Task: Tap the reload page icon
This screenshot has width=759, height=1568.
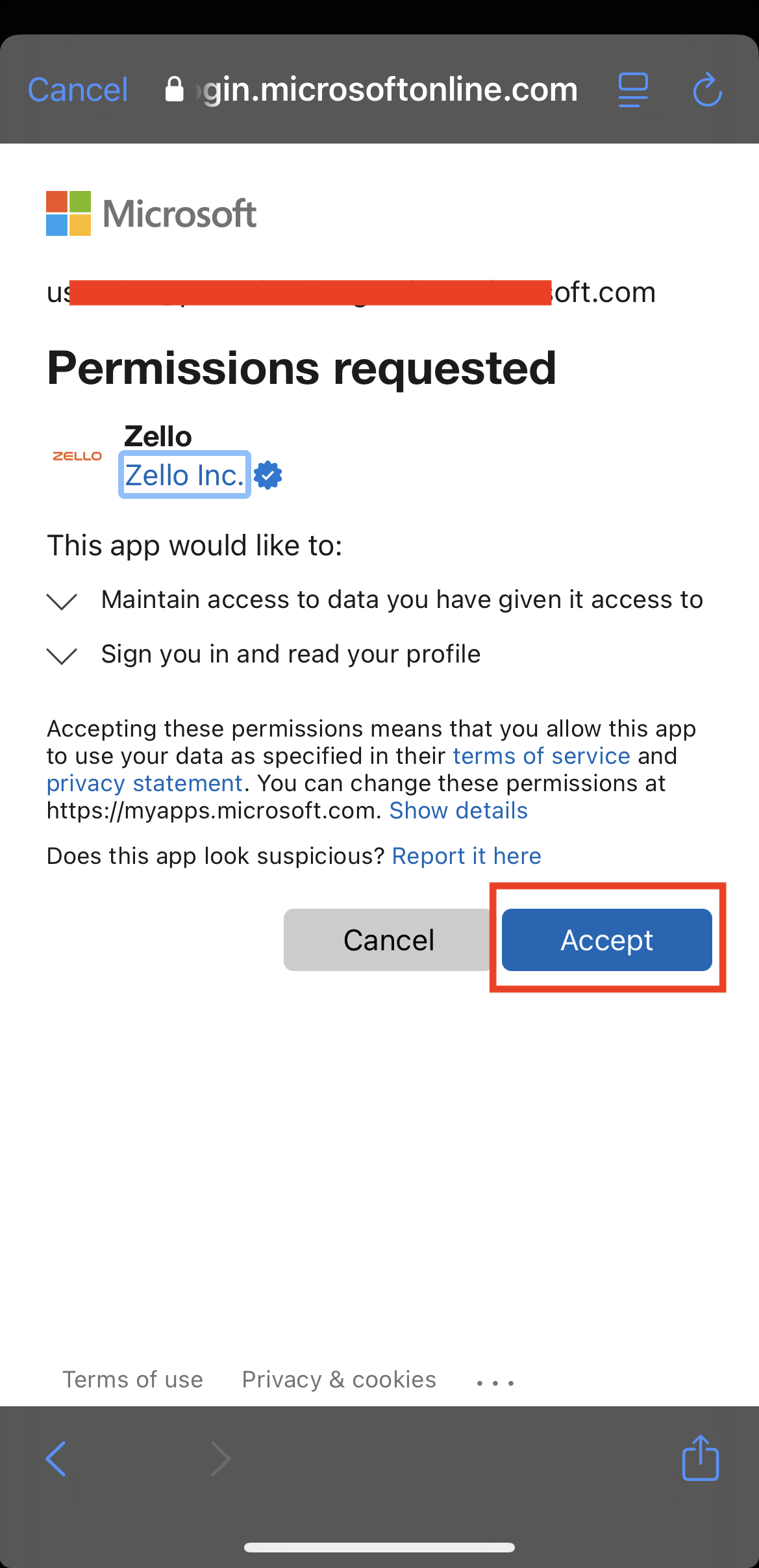Action: (707, 89)
